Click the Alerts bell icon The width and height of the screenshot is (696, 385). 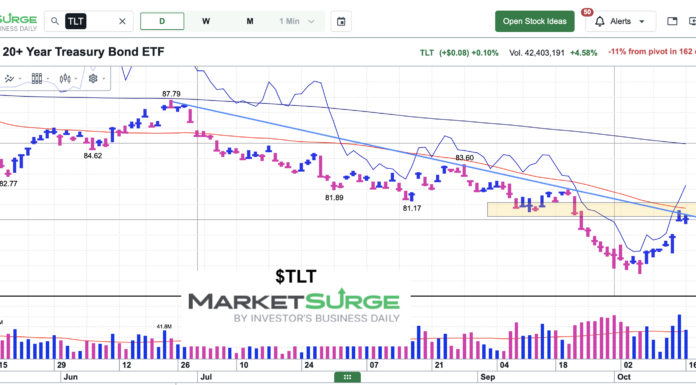[600, 21]
